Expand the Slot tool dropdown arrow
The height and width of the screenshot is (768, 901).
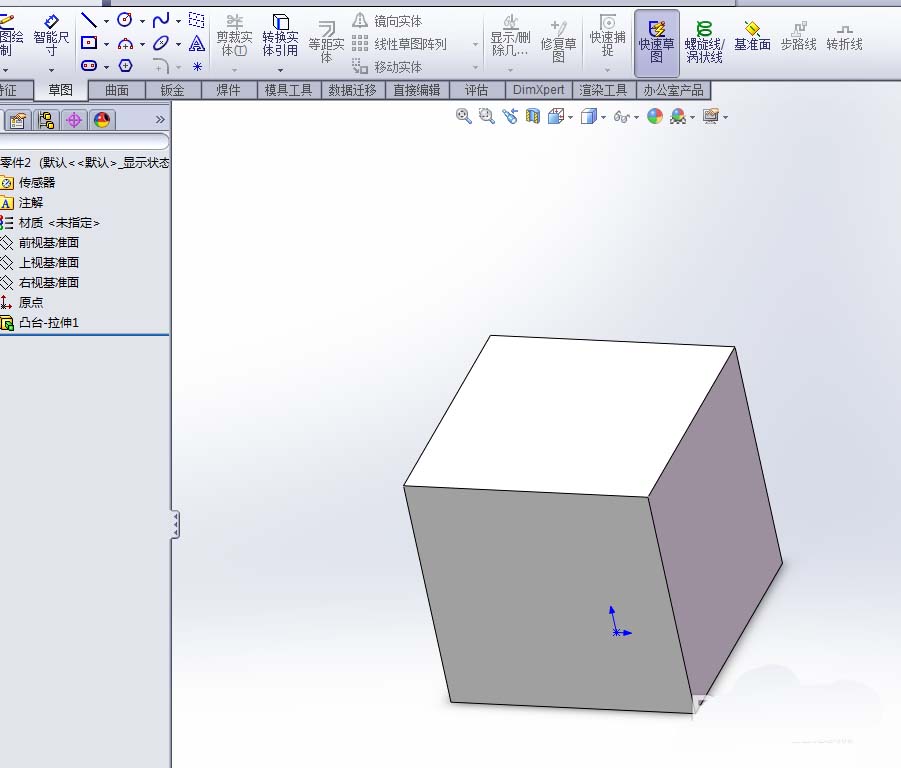tap(106, 67)
